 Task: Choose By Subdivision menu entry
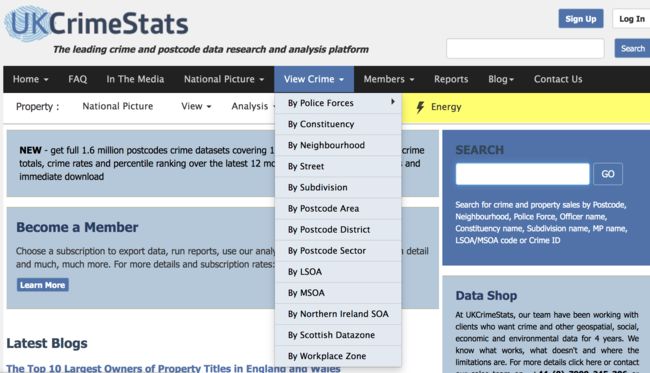(338, 187)
